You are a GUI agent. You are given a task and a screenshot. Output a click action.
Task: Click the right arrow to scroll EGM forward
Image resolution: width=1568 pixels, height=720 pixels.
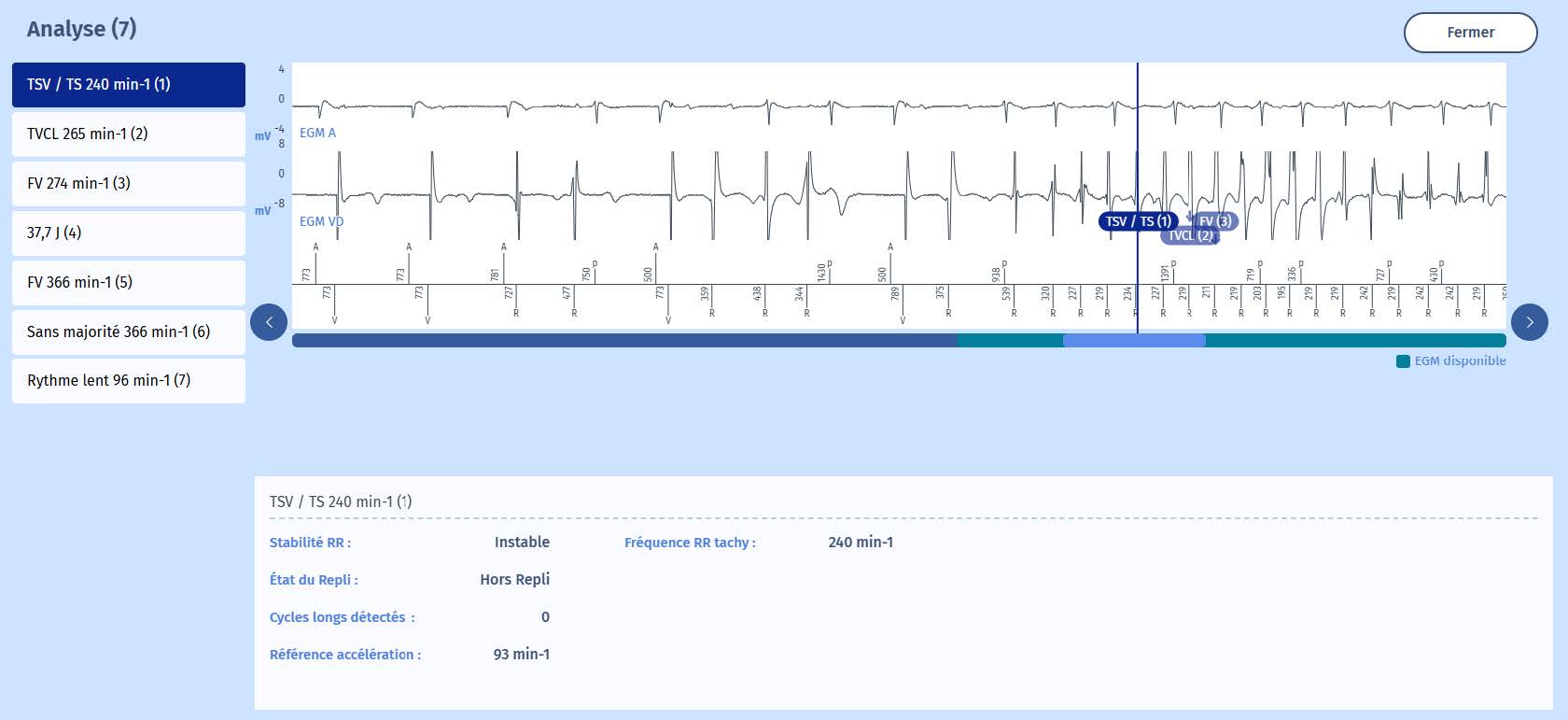tap(1529, 323)
